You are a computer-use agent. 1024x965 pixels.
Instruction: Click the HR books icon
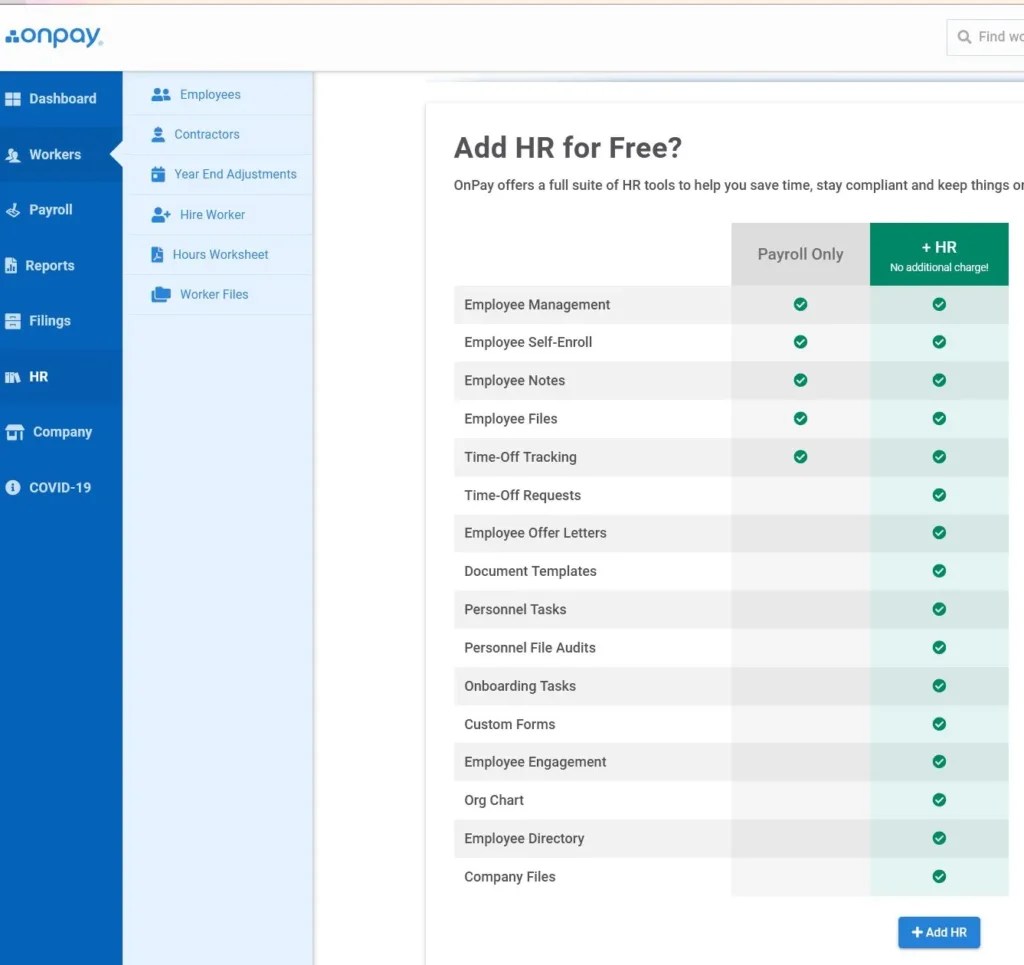click(12, 377)
